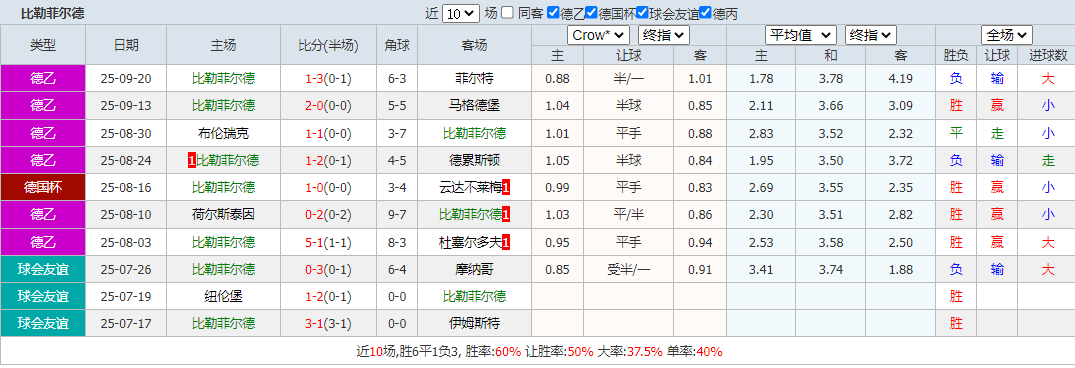Image resolution: width=1075 pixels, height=368 pixels.
Task: Open the 1-3(0-1) score against 菲尔特
Action: (x=328, y=79)
